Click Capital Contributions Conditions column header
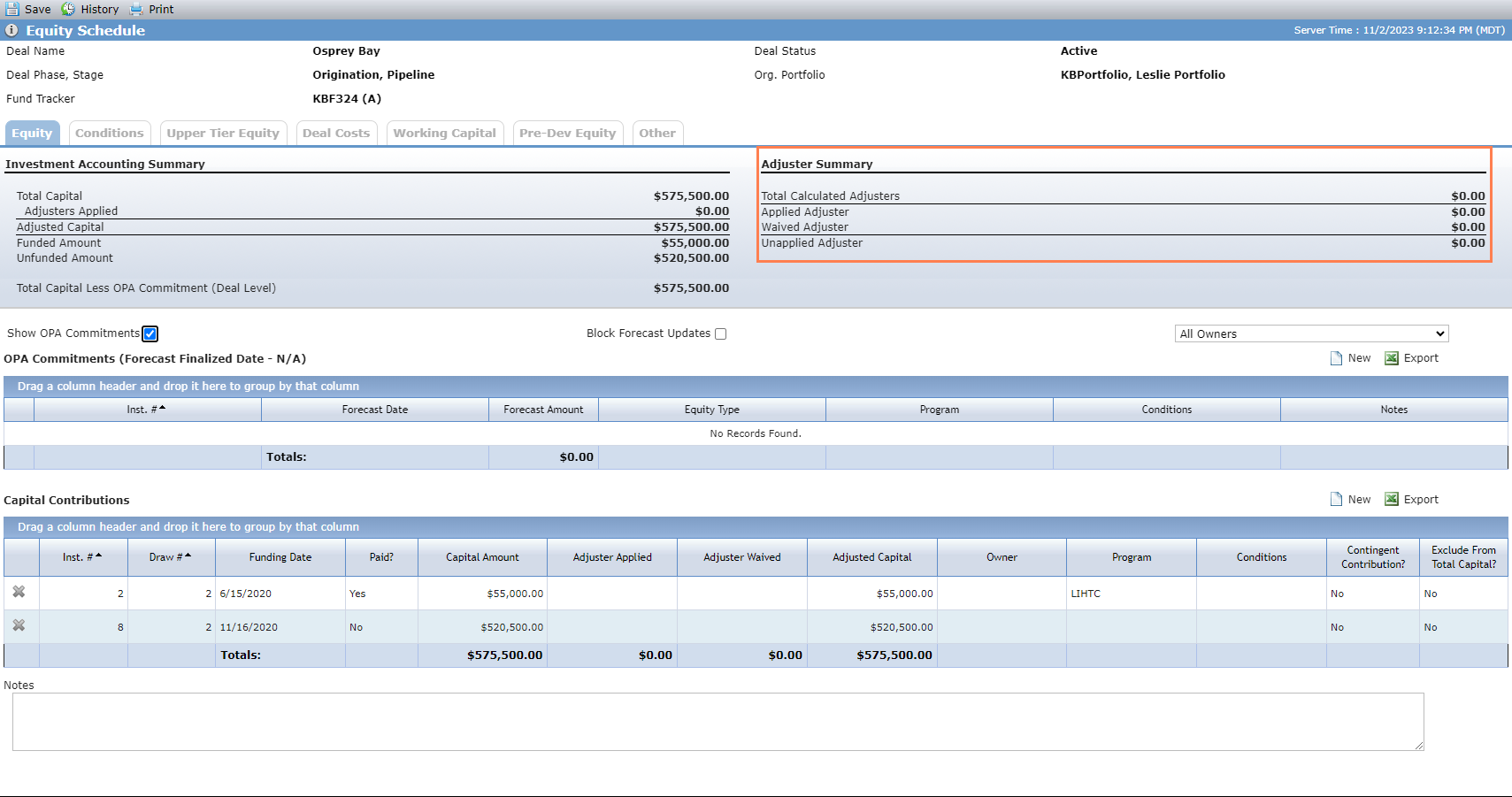Image resolution: width=1512 pixels, height=797 pixels. [x=1262, y=557]
